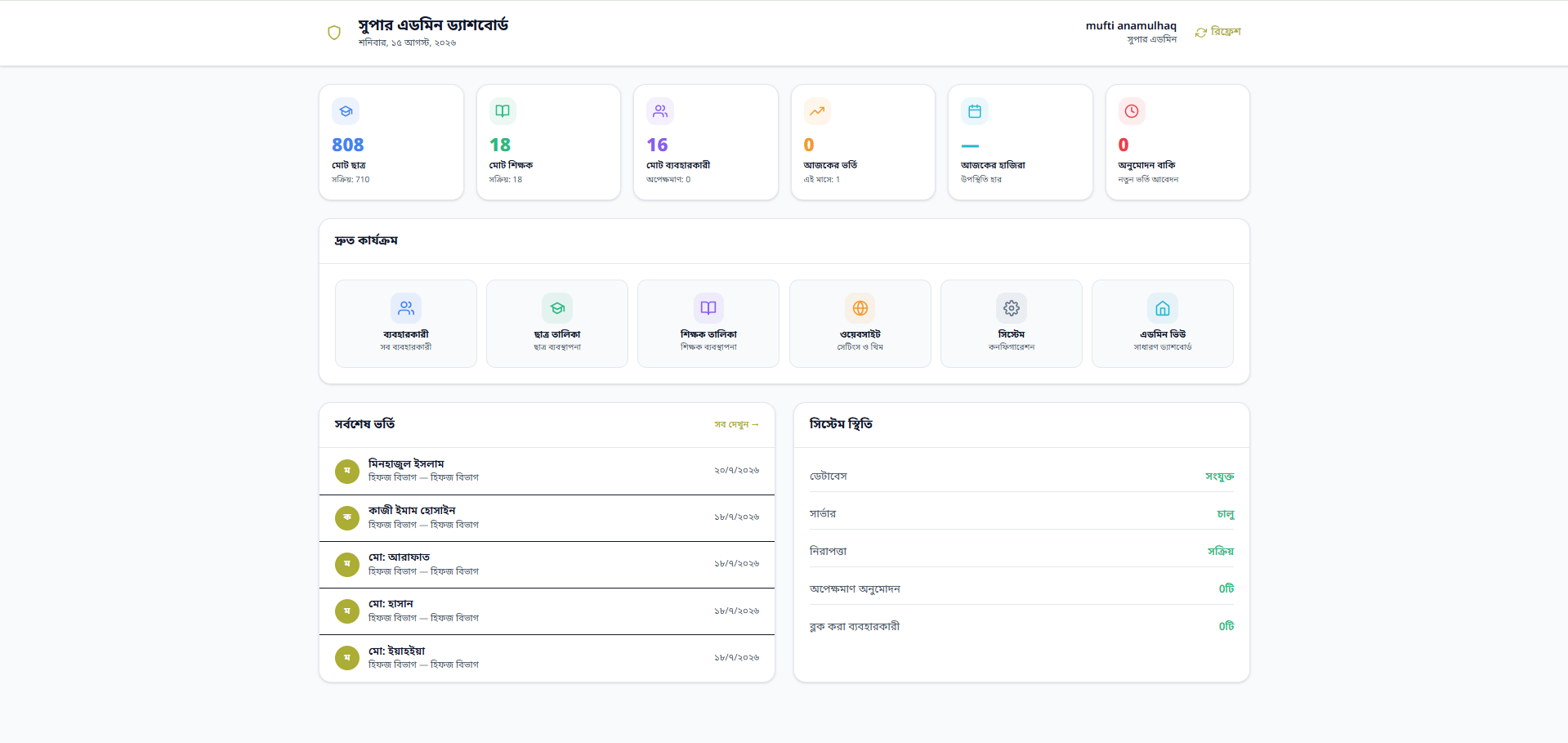Open the ওয়েবসাইট globe quick action
The width and height of the screenshot is (1568, 743).
click(x=860, y=324)
